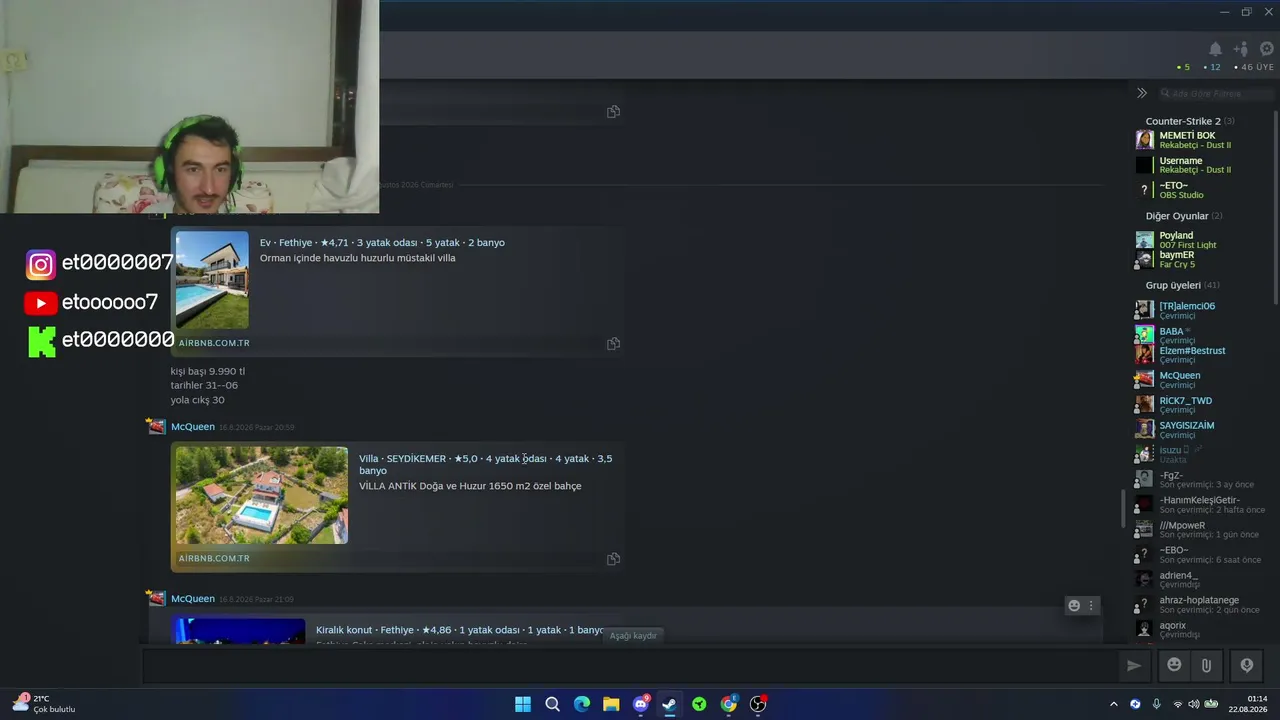Collapse the Counter-Strike 2 member group
Image resolution: width=1280 pixels, height=720 pixels.
click(x=1189, y=121)
